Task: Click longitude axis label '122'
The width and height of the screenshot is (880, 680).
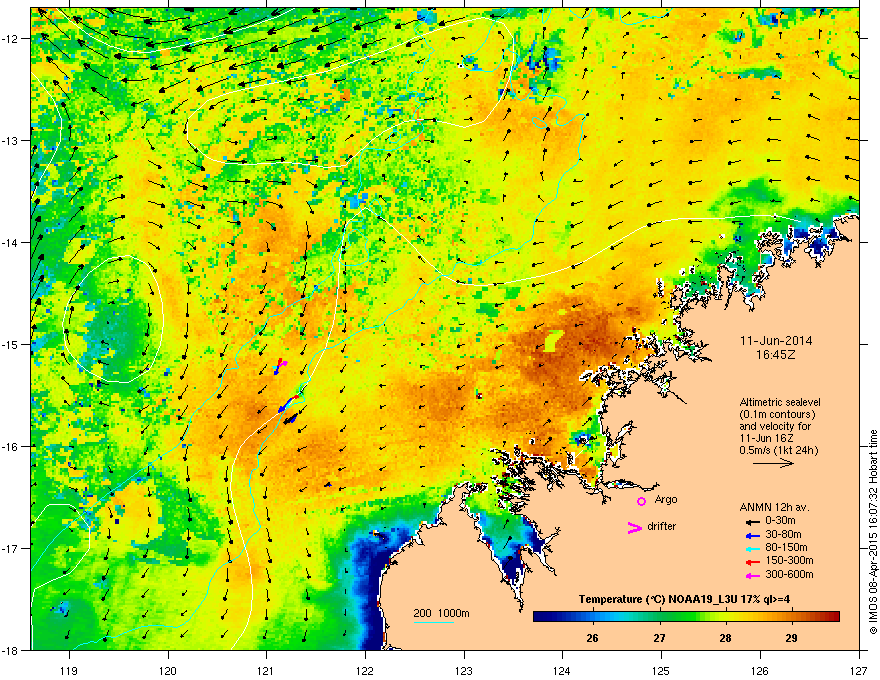Action: [x=365, y=670]
